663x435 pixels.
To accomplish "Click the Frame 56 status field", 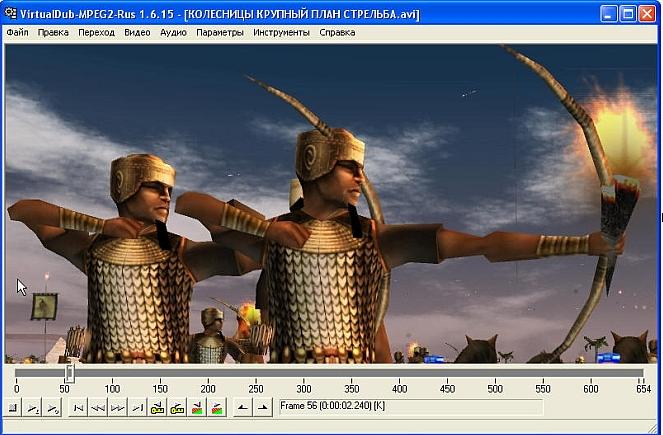I will tap(411, 407).
